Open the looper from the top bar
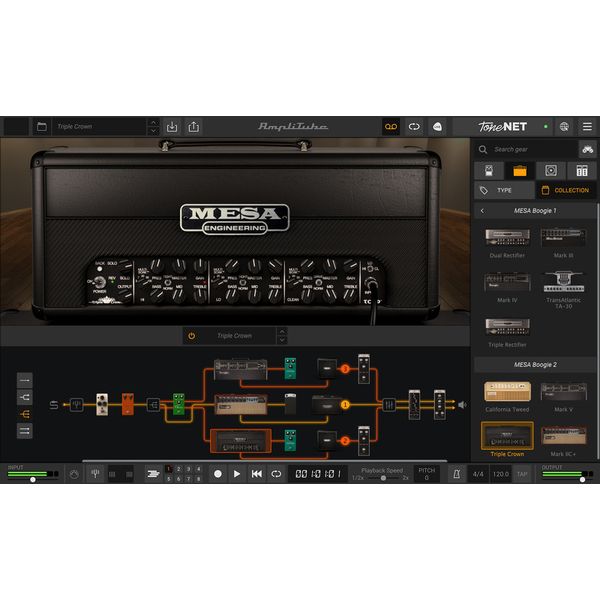Image resolution: width=600 pixels, height=600 pixels. pyautogui.click(x=414, y=127)
